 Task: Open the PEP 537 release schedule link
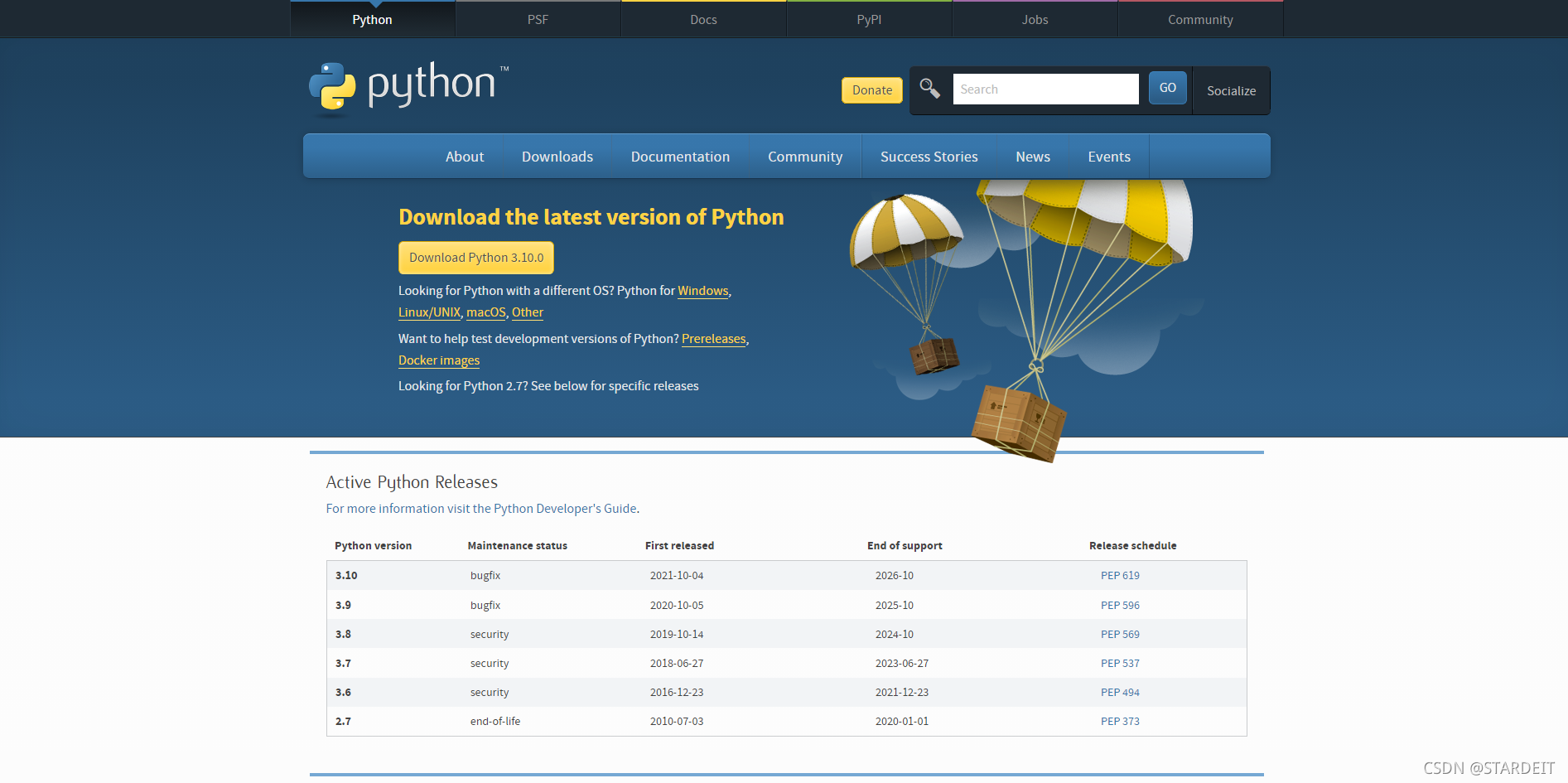coord(1120,663)
